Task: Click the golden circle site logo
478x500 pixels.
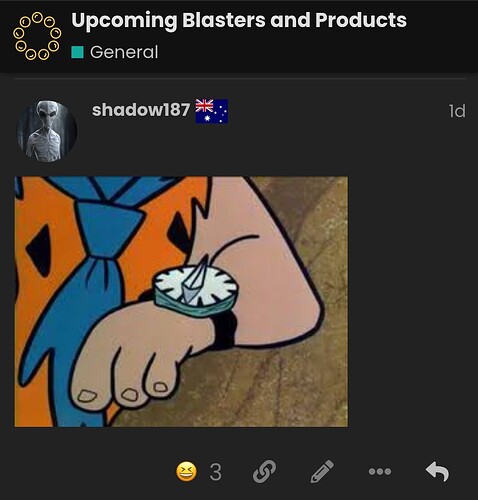Action: click(37, 36)
